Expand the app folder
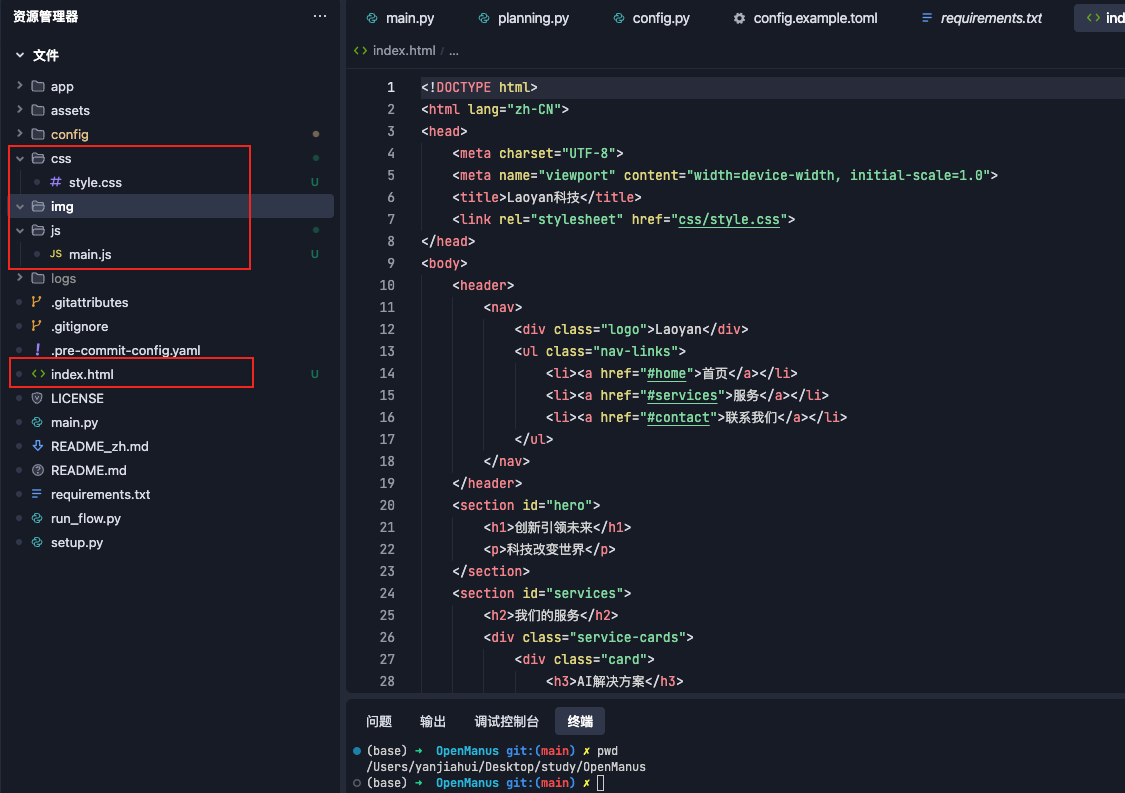 [x=20, y=86]
